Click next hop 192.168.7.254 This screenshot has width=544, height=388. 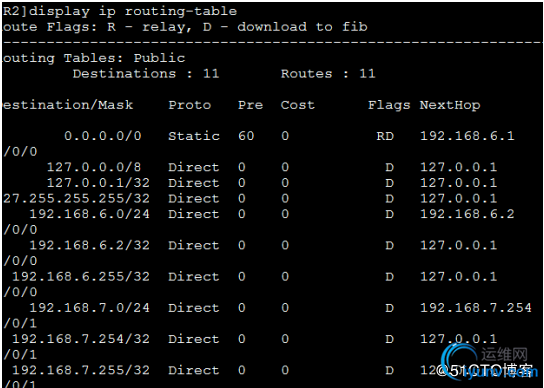click(476, 308)
